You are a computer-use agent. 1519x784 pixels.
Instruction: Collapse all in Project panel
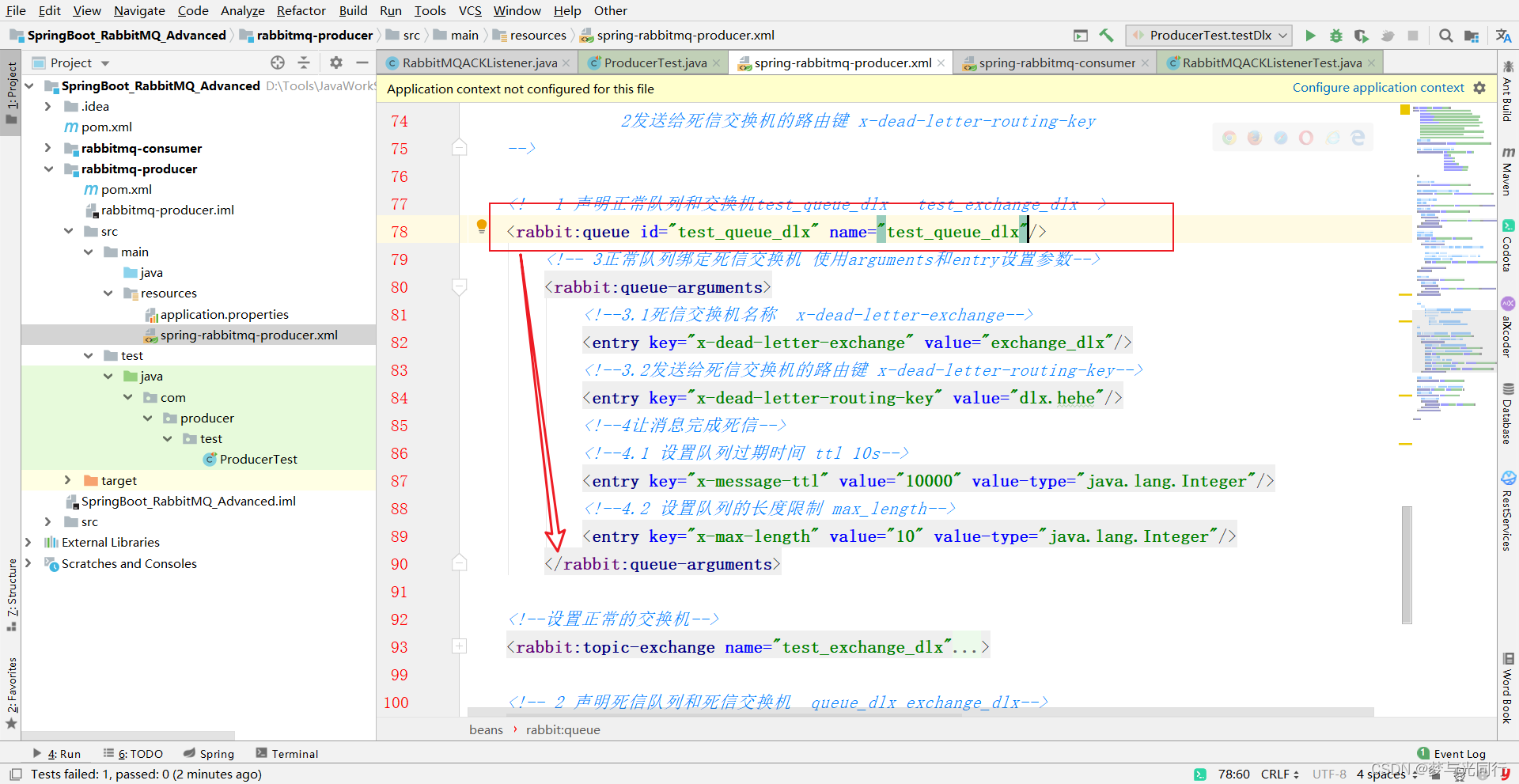click(x=304, y=62)
